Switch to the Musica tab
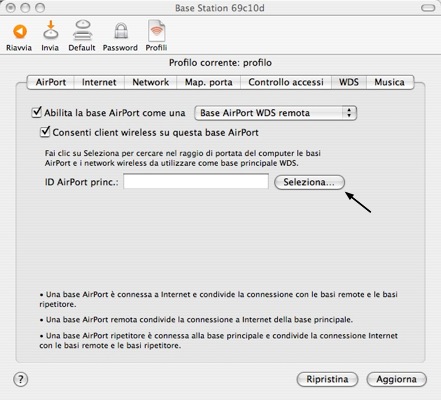Image resolution: width=441 pixels, height=400 pixels. click(389, 82)
